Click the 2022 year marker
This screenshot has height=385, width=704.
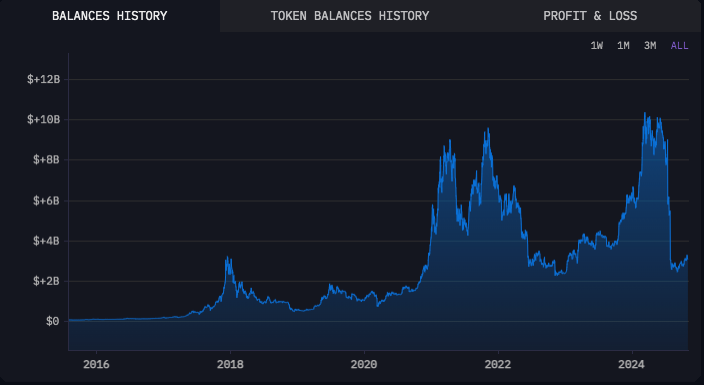tap(498, 364)
